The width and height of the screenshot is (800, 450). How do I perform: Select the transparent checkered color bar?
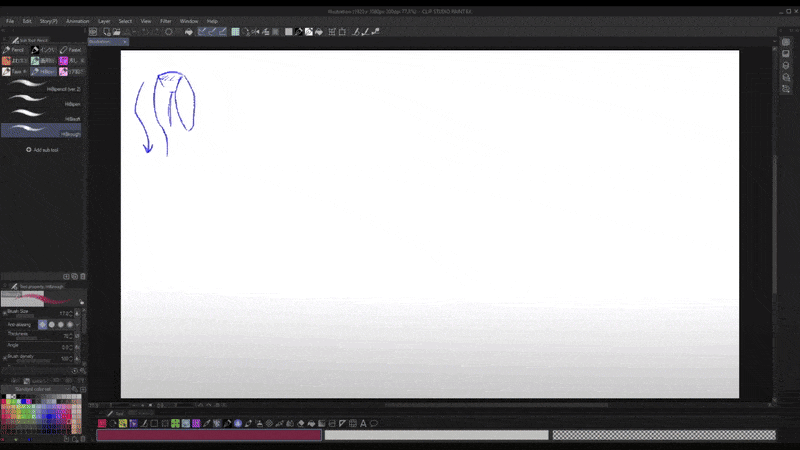click(x=664, y=435)
